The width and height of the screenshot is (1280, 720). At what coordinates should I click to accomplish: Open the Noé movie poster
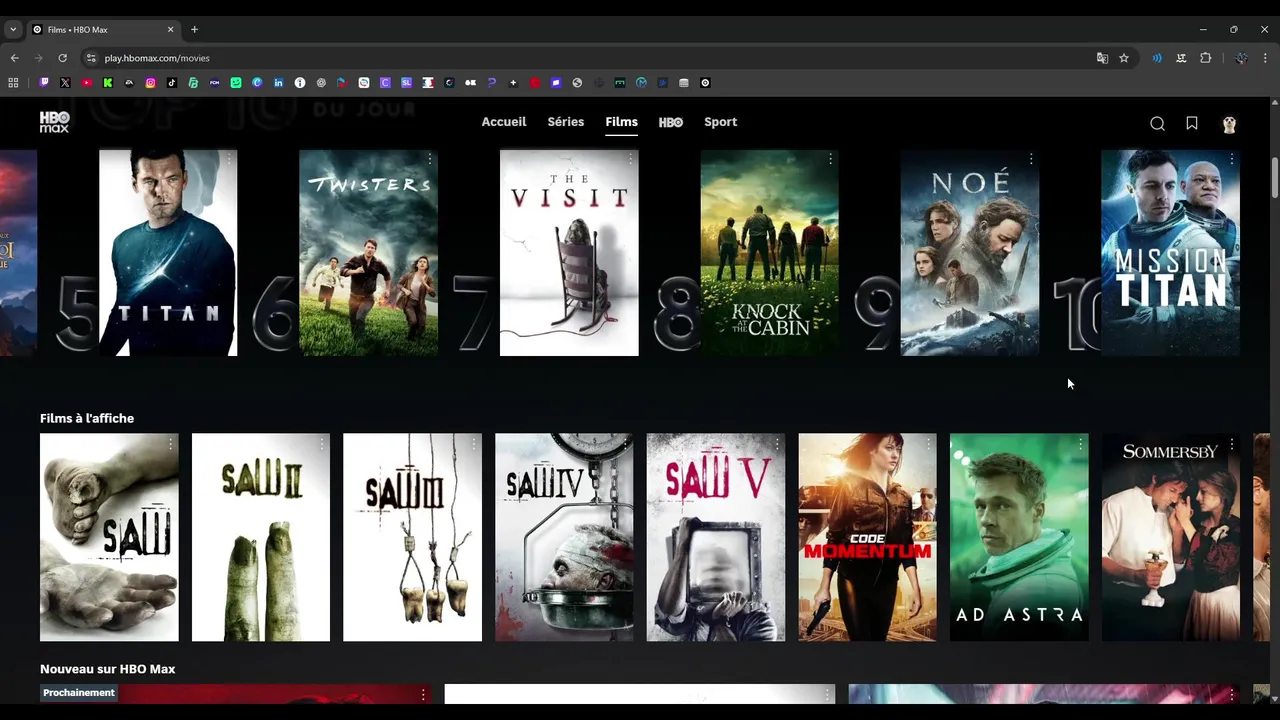970,253
